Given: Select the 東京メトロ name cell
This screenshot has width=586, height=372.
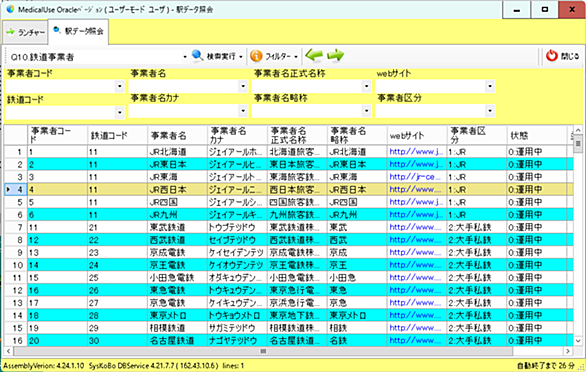Looking at the screenshot, I should (x=178, y=316).
